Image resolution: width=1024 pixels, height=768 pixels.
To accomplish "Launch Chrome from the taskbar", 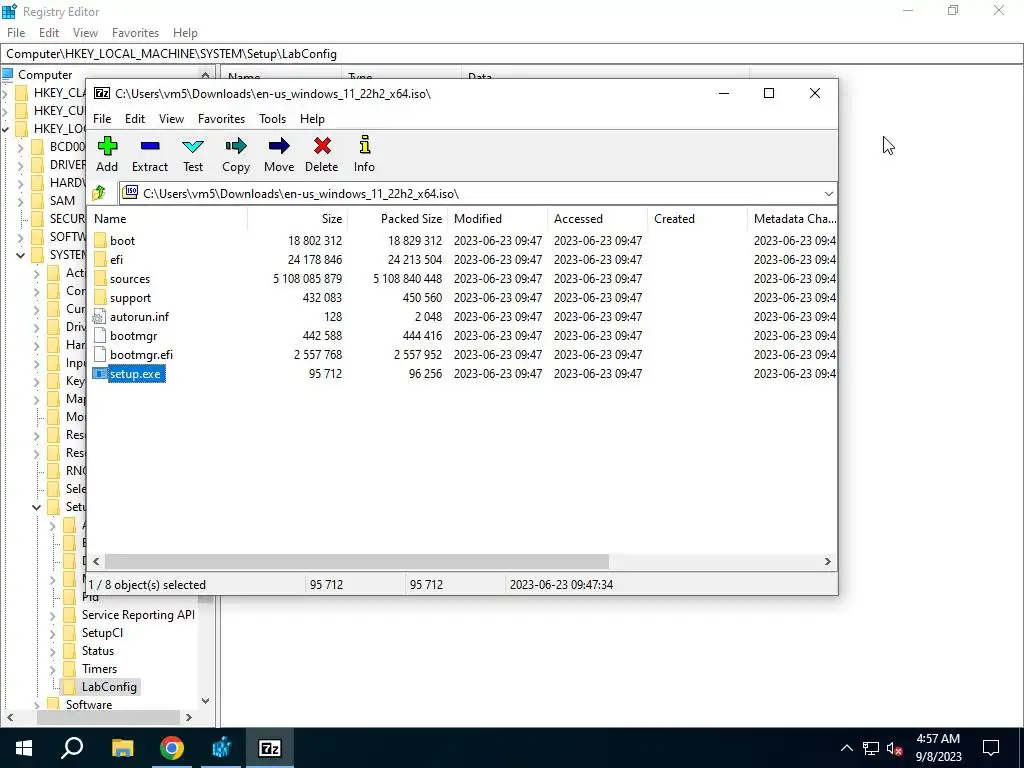I will coord(172,748).
